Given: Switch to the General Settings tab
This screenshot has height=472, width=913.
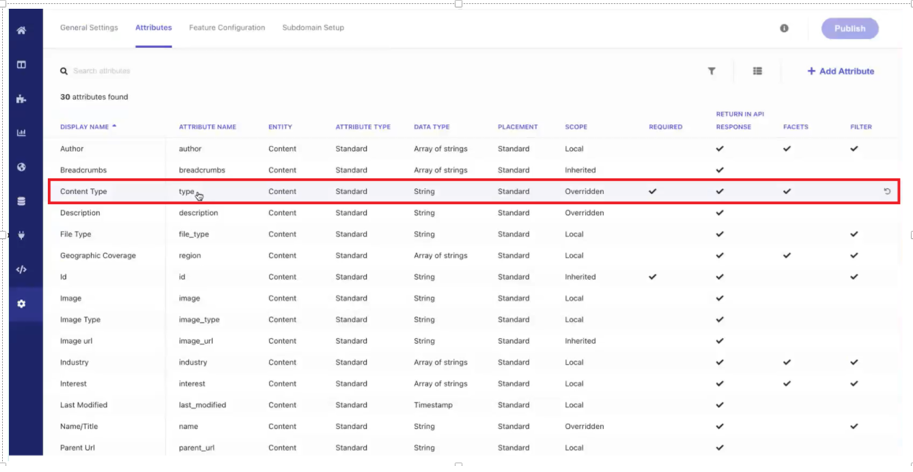Looking at the screenshot, I should (x=89, y=27).
